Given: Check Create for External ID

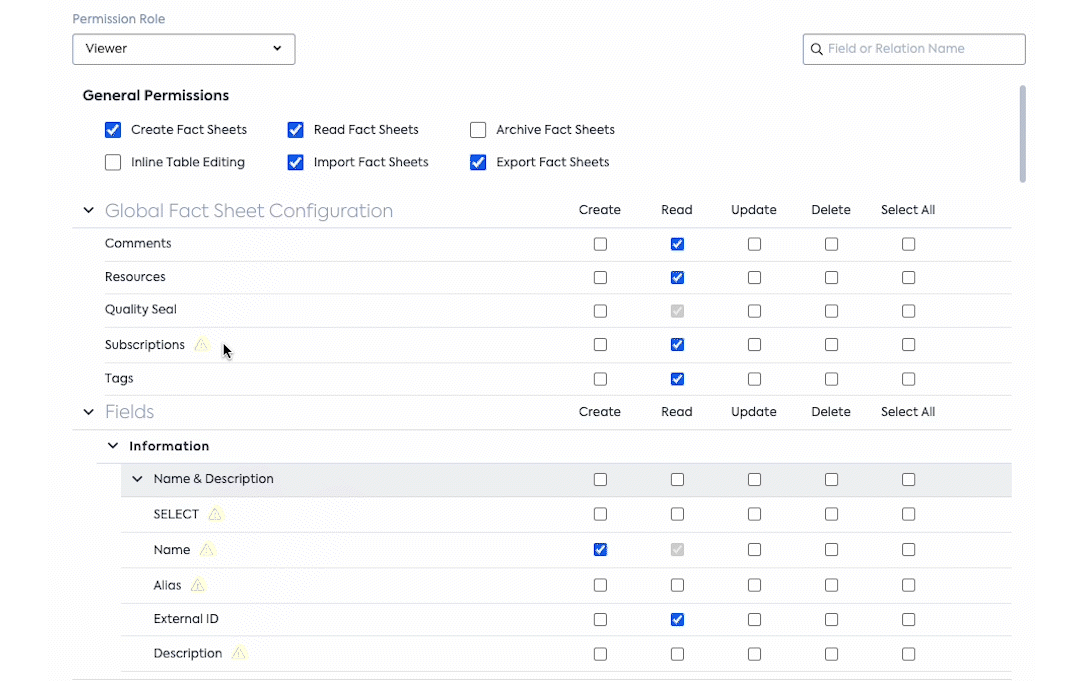Looking at the screenshot, I should 600,620.
